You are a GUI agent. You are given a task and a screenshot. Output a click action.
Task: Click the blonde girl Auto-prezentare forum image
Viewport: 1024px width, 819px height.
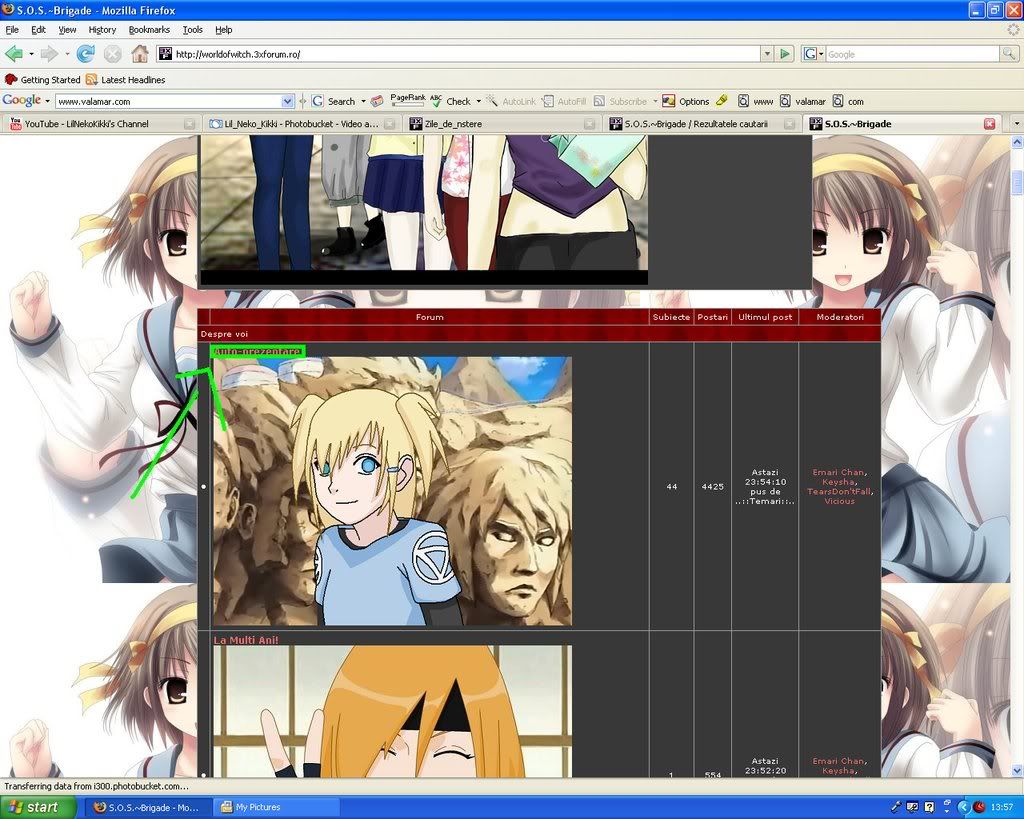[392, 491]
